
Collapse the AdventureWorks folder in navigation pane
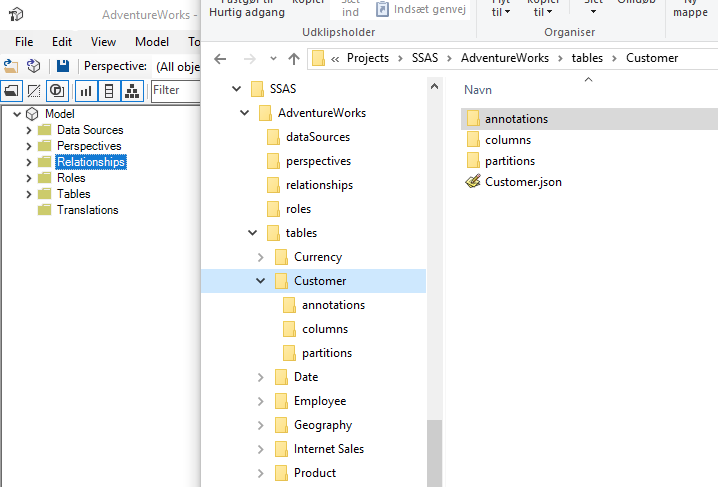click(245, 113)
